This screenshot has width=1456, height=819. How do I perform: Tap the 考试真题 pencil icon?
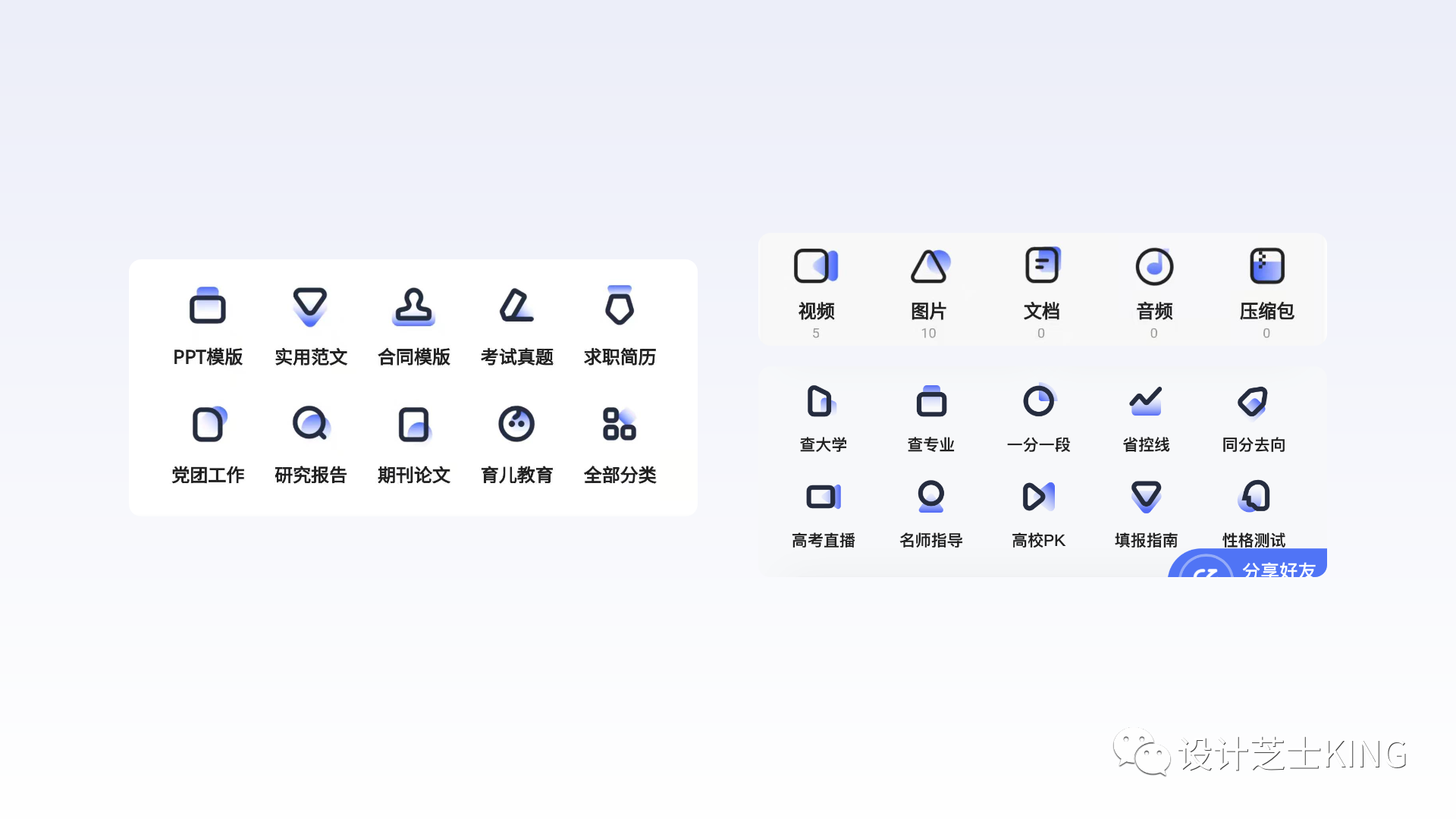516,306
